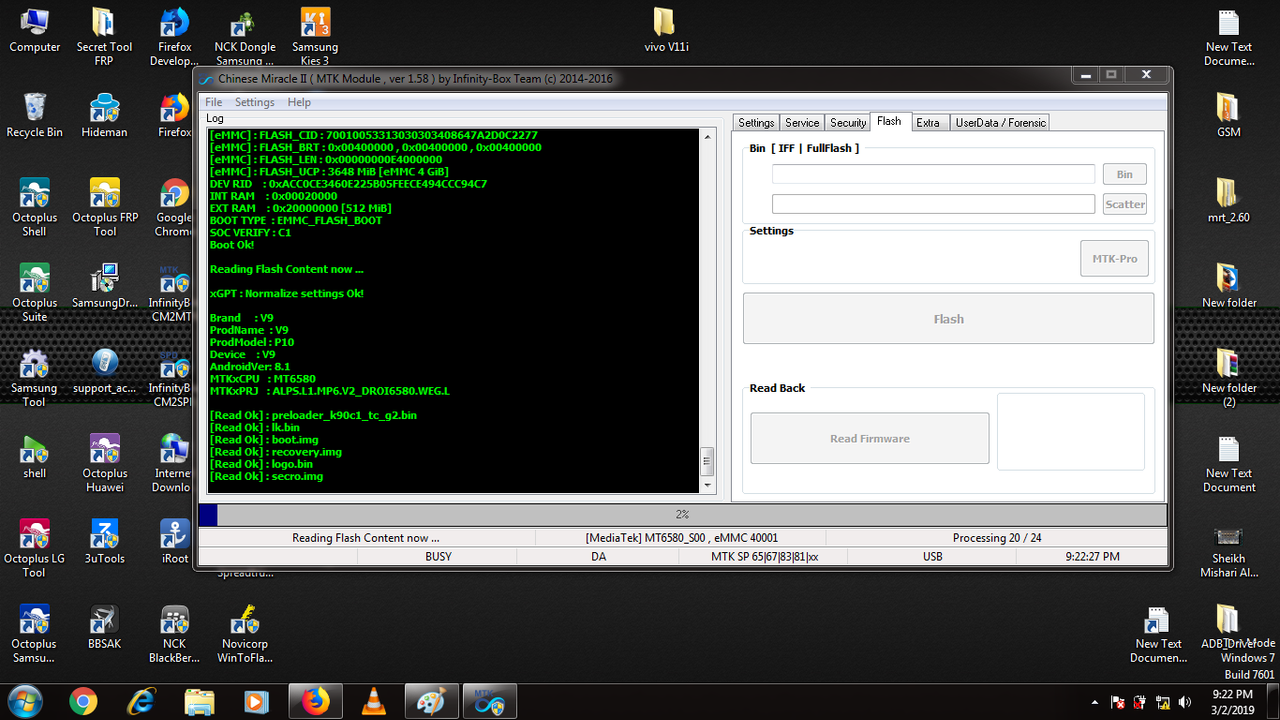Open support_ac... desktop icon
The image size is (1280, 720).
pyautogui.click(x=104, y=371)
